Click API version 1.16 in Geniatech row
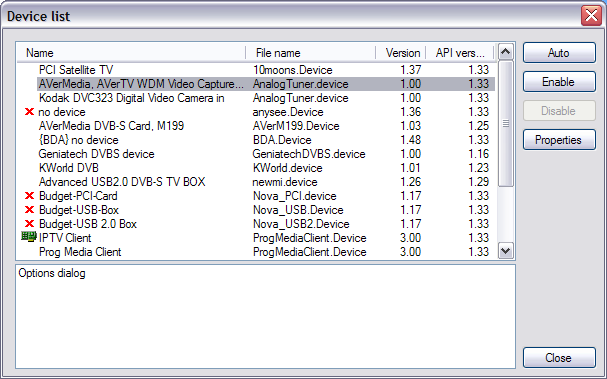 click(478, 154)
